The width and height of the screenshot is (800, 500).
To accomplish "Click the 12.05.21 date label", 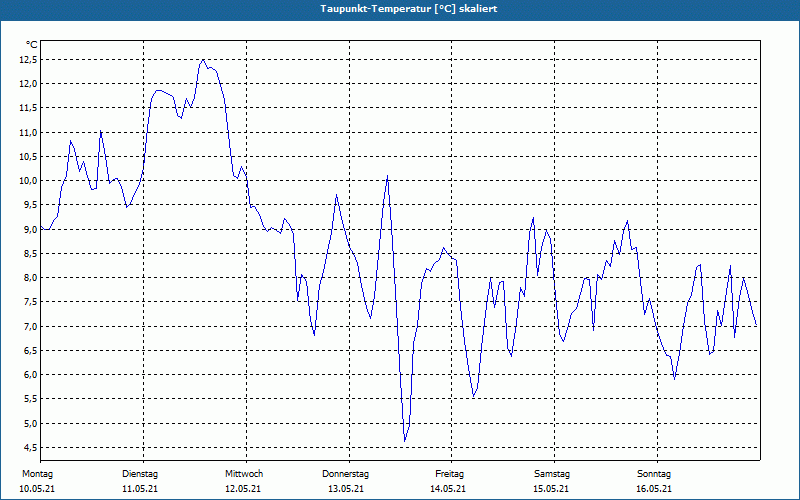I will [243, 489].
